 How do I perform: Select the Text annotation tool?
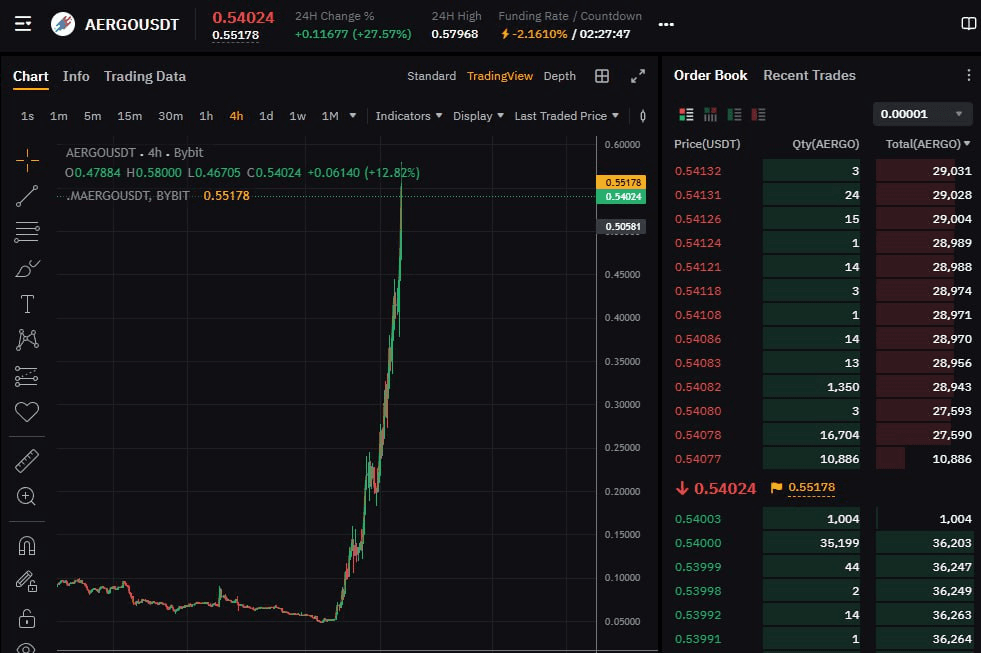(27, 304)
